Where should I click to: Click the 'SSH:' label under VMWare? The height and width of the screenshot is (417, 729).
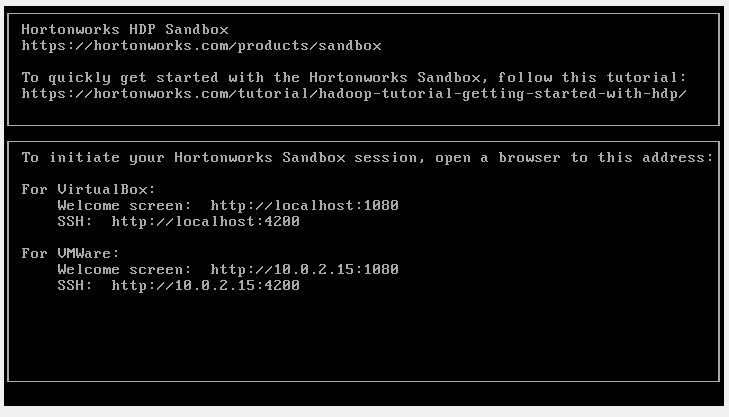[75, 285]
